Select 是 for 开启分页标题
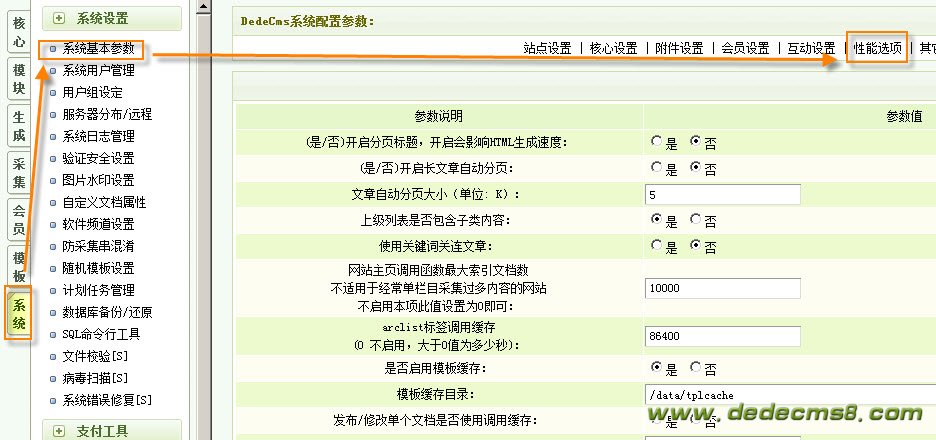Screen dimensions: 936x440 point(657,142)
